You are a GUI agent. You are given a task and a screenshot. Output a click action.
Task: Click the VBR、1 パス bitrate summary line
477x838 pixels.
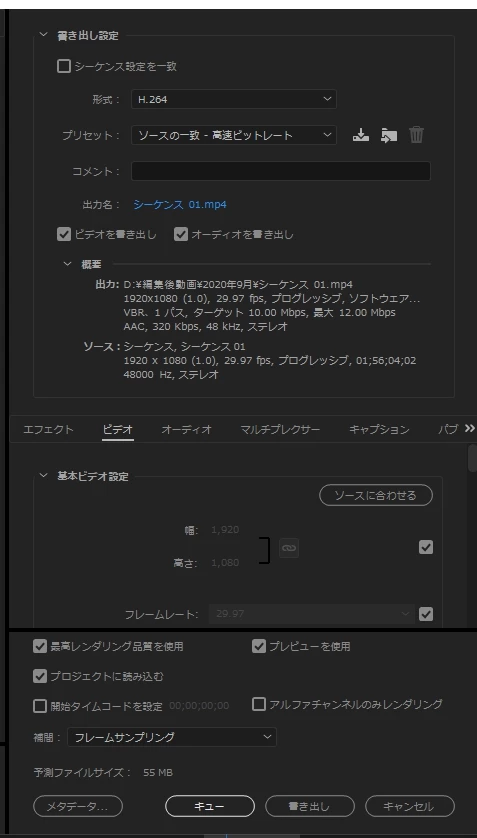[259, 312]
